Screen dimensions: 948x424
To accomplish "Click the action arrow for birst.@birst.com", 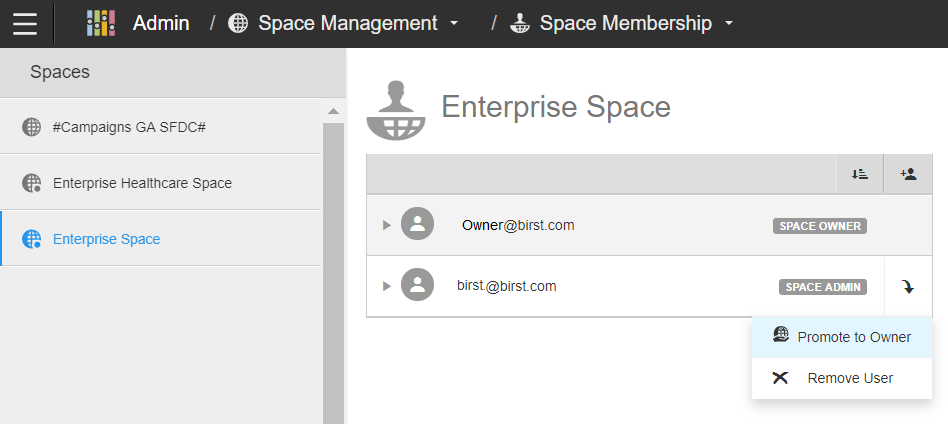I will [908, 287].
